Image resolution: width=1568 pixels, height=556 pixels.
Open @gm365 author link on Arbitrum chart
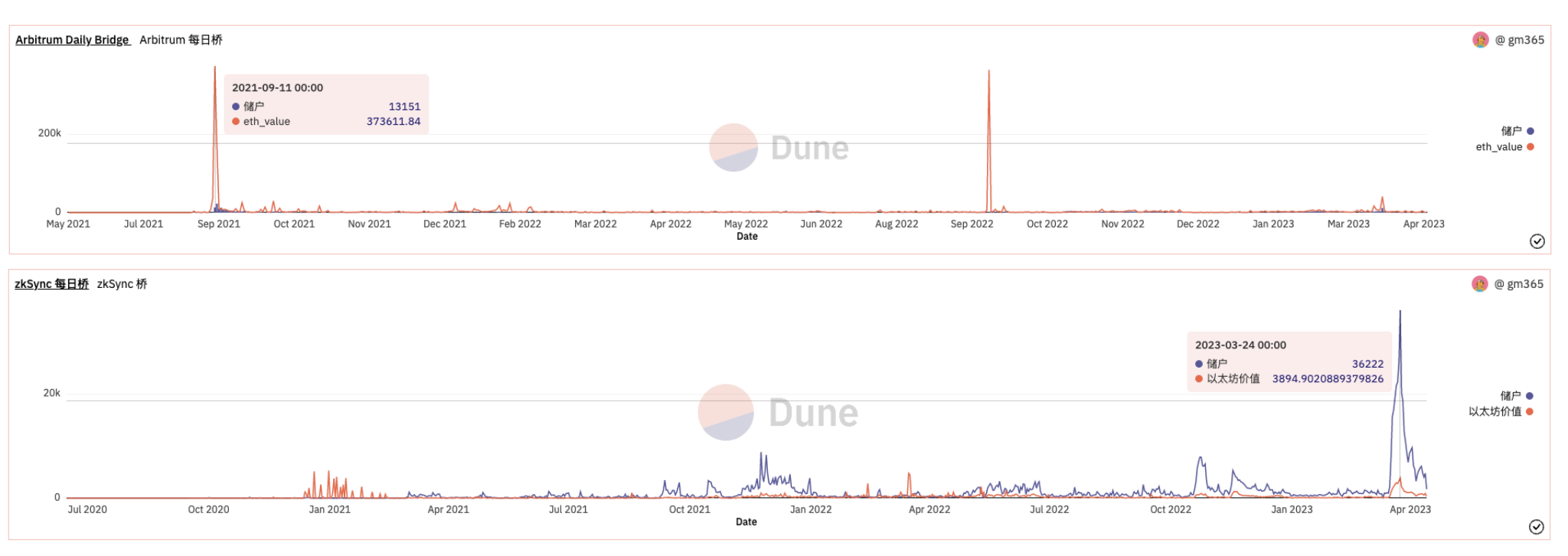[x=1520, y=40]
